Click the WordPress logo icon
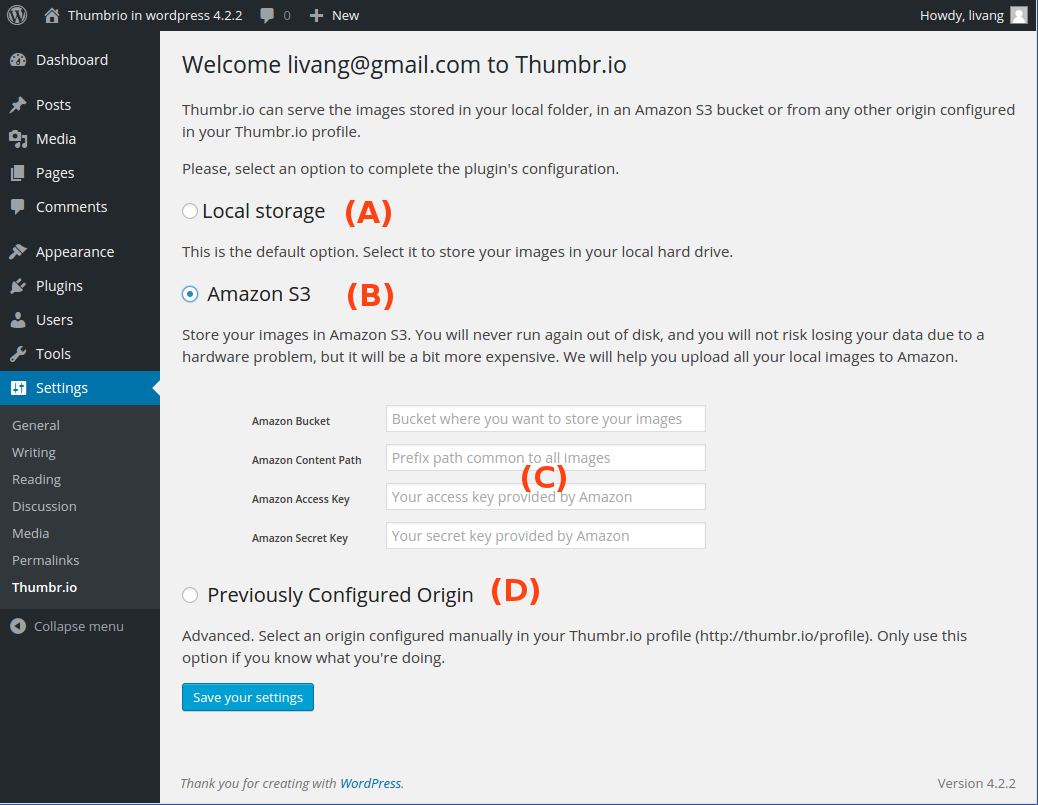1038x805 pixels. click(17, 15)
